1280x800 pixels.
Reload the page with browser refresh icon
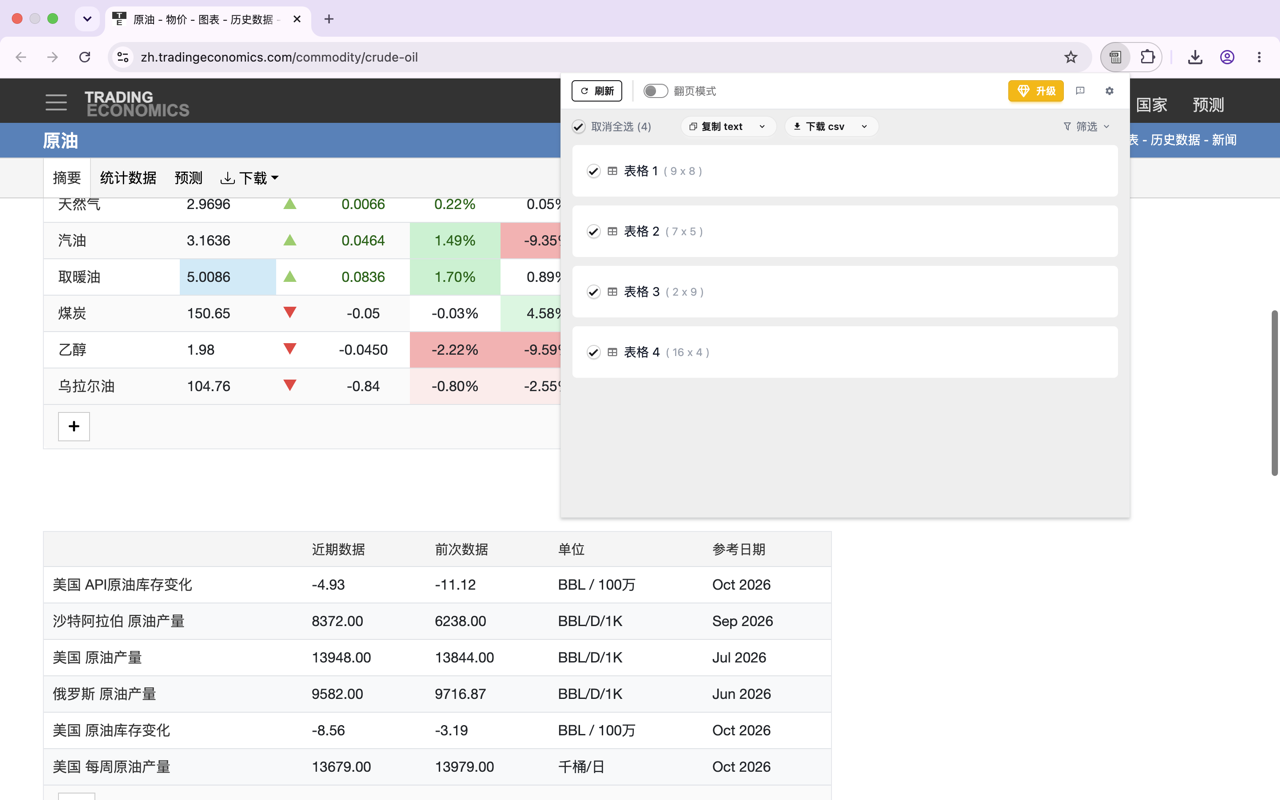[85, 57]
